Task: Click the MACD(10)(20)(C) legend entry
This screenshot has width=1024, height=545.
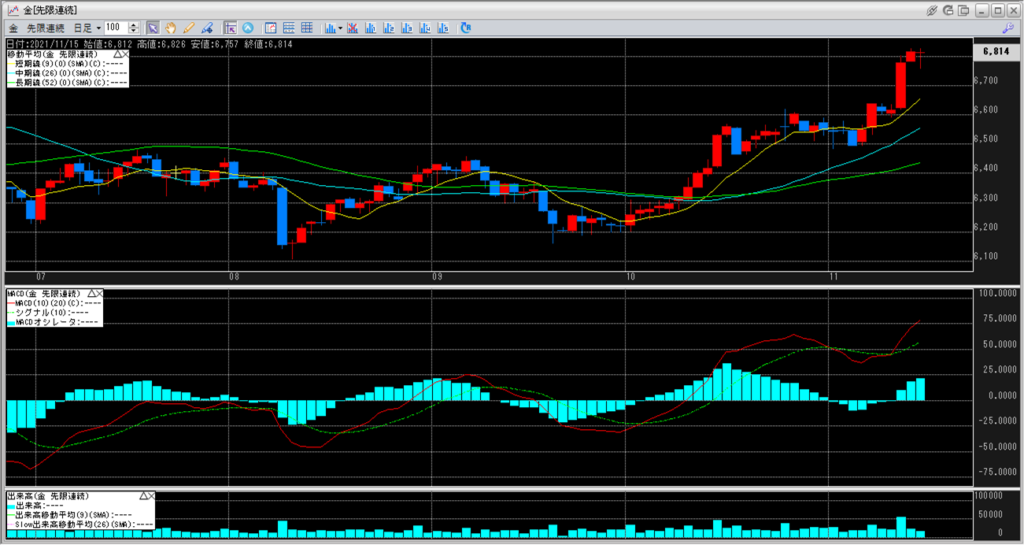Action: click(54, 303)
